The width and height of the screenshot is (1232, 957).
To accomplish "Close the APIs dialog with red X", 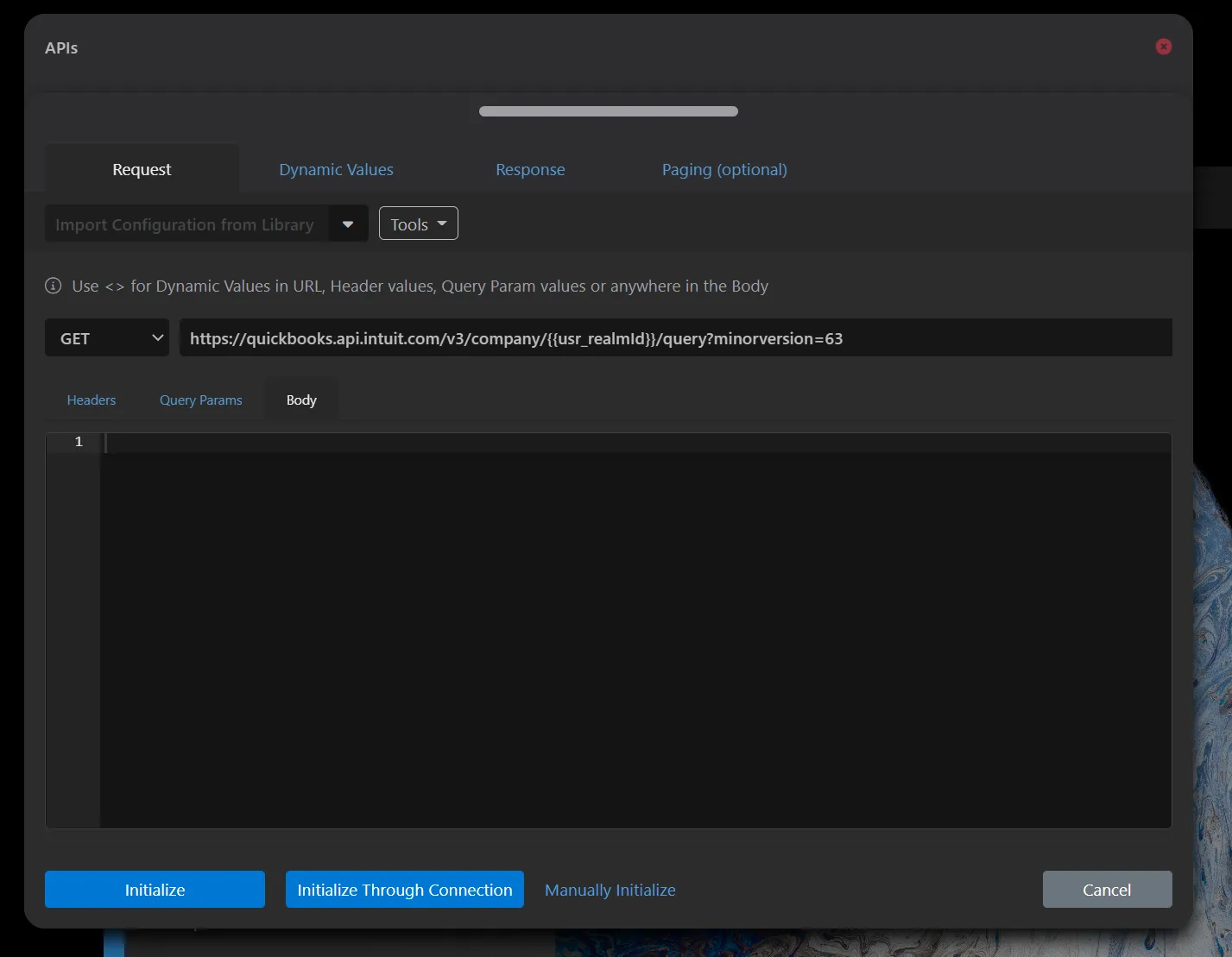I will pos(1164,47).
